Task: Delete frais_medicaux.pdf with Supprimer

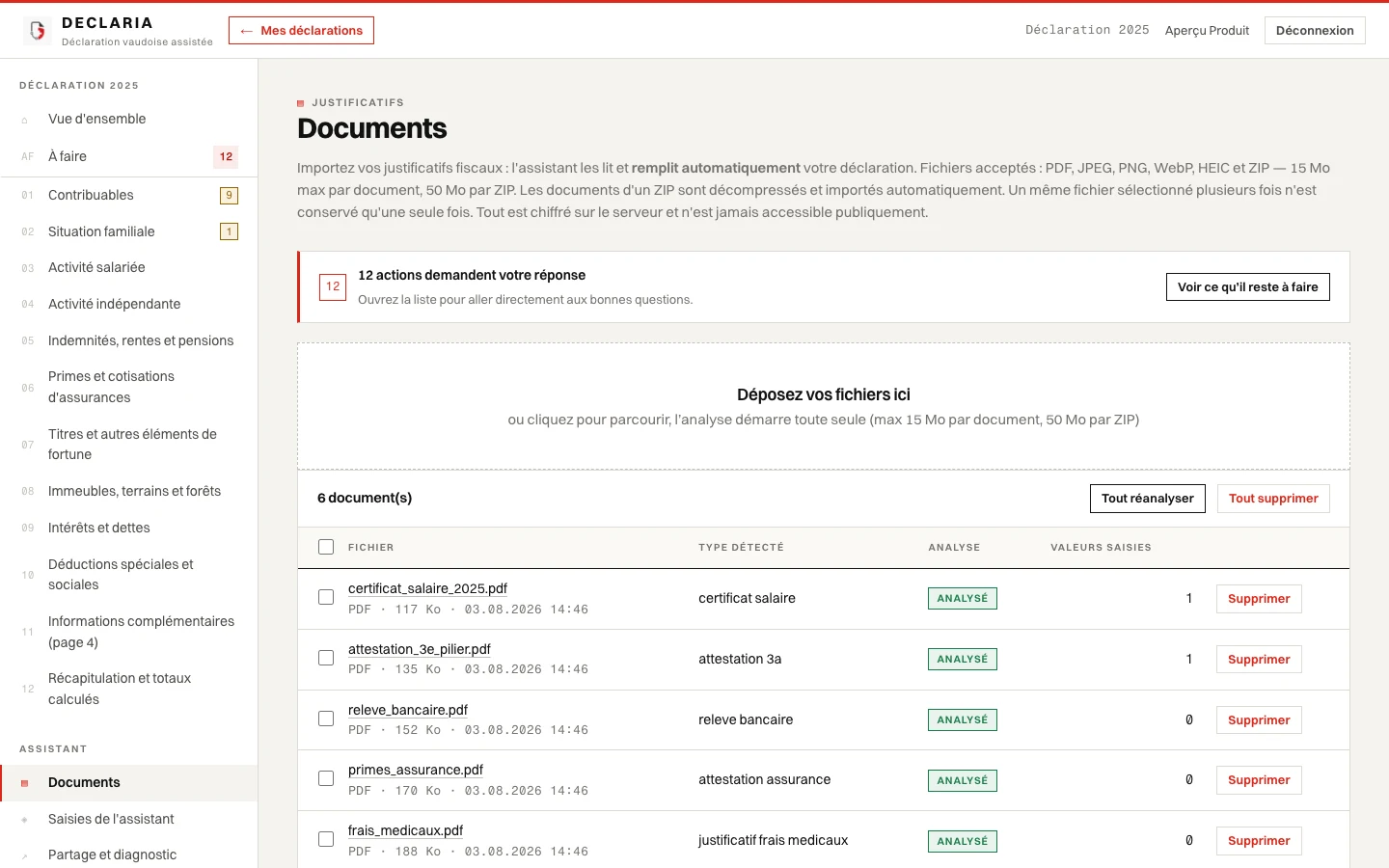Action: click(x=1259, y=841)
